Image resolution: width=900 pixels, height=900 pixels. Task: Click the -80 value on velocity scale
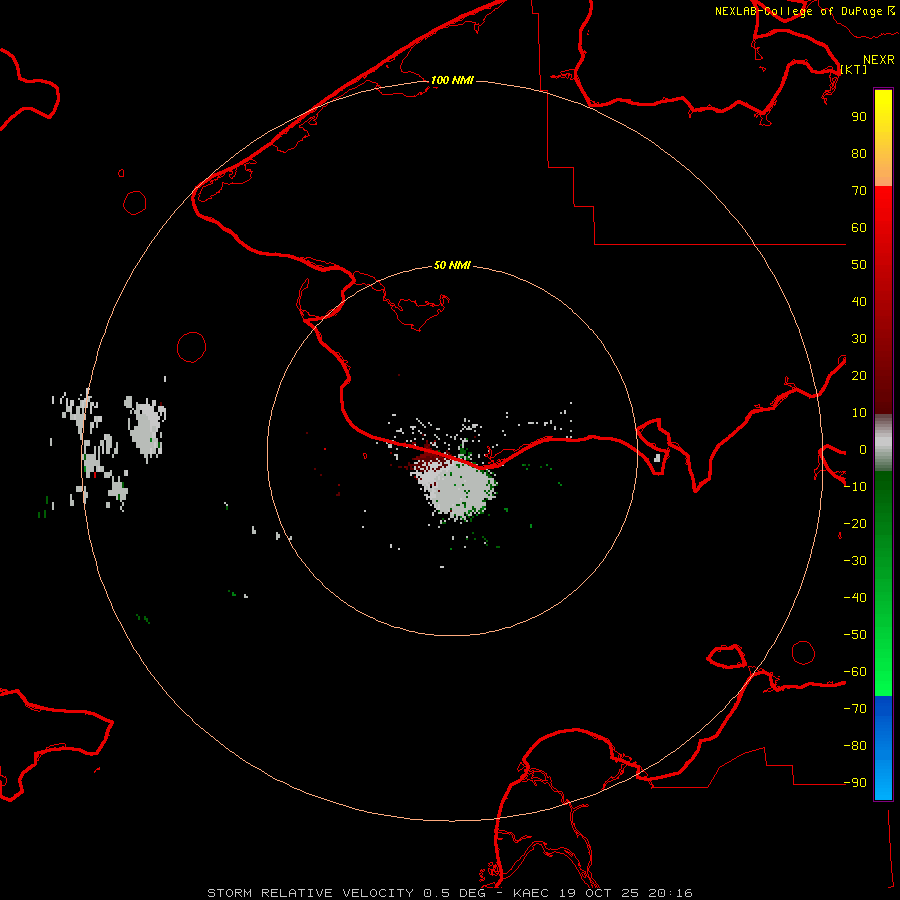click(x=855, y=746)
